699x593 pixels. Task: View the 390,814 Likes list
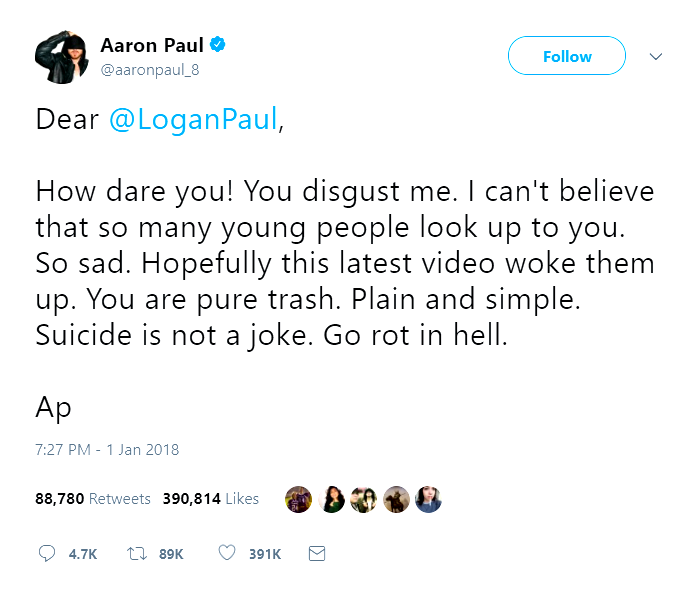tap(211, 498)
